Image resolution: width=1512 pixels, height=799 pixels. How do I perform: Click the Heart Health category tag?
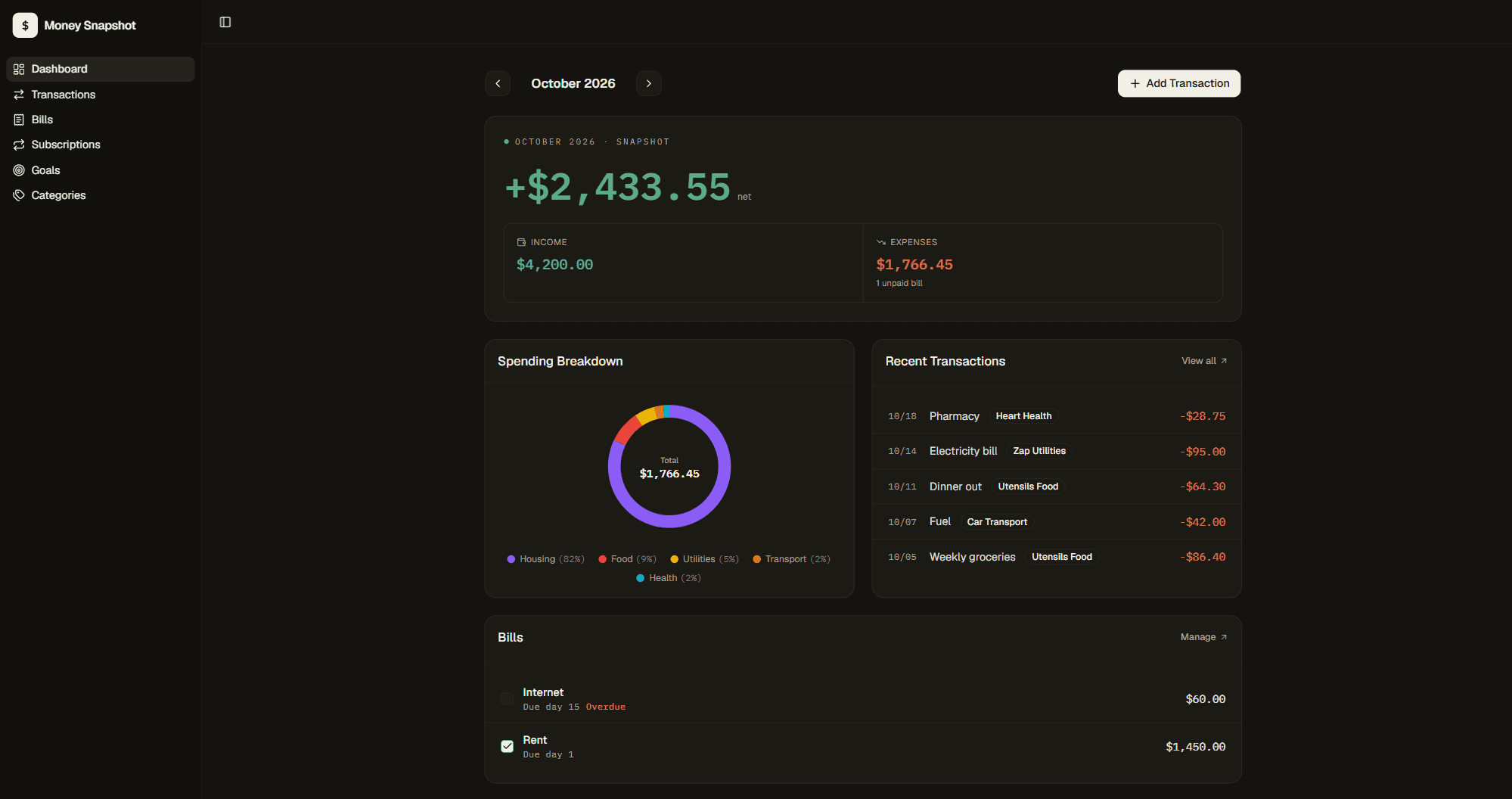[x=1023, y=416]
